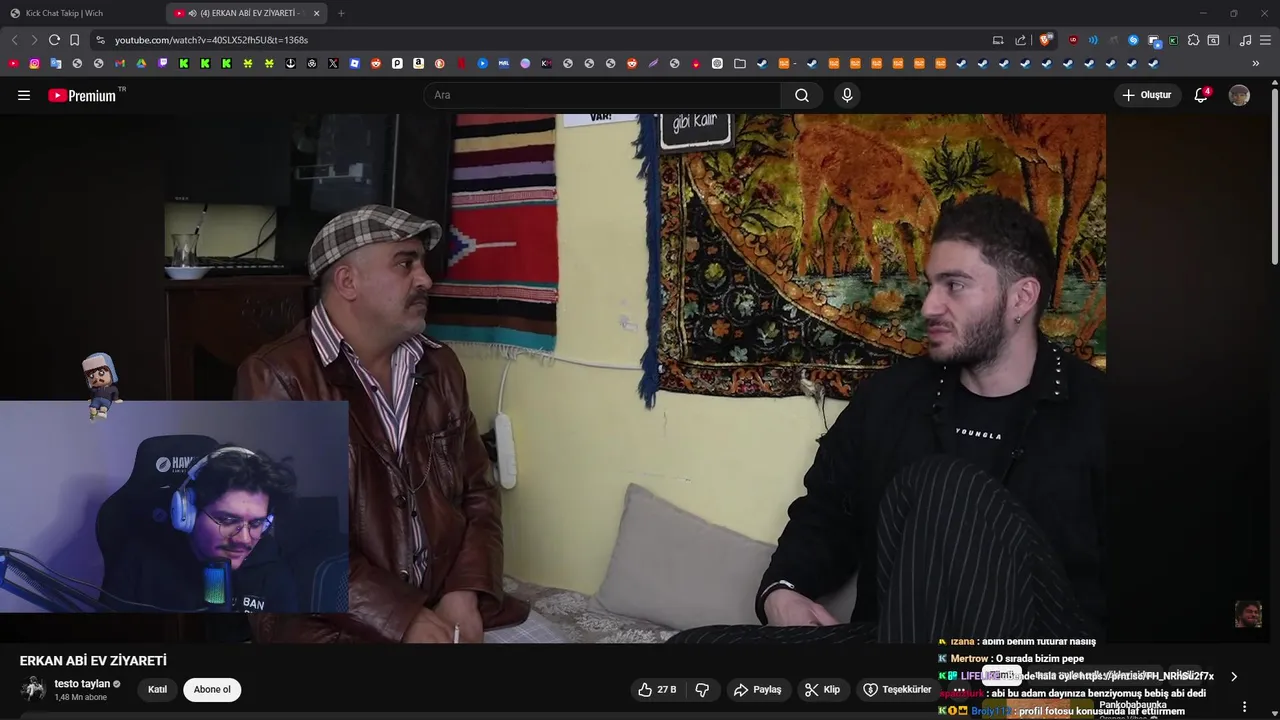
Task: Click Katıl join button
Action: 158,690
